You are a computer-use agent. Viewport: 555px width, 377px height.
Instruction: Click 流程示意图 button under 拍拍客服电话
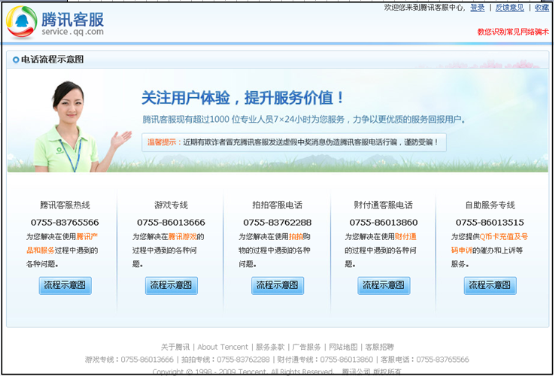(278, 285)
